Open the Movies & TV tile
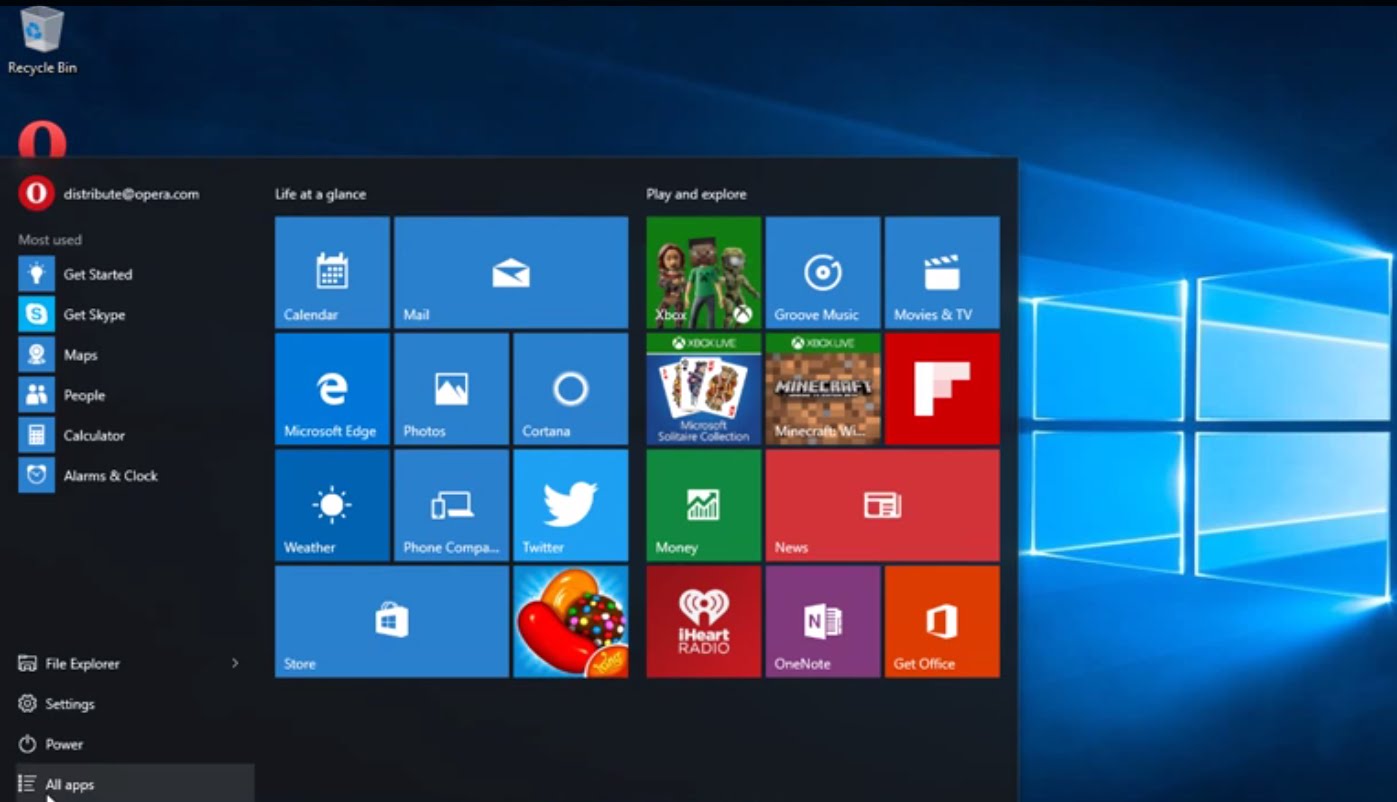This screenshot has width=1397, height=802. (942, 272)
